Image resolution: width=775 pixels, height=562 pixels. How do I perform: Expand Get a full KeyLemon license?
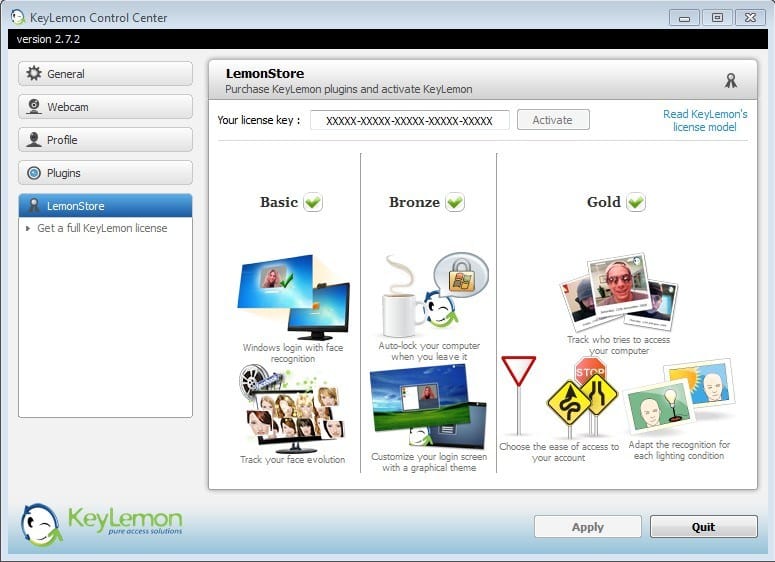(x=28, y=228)
